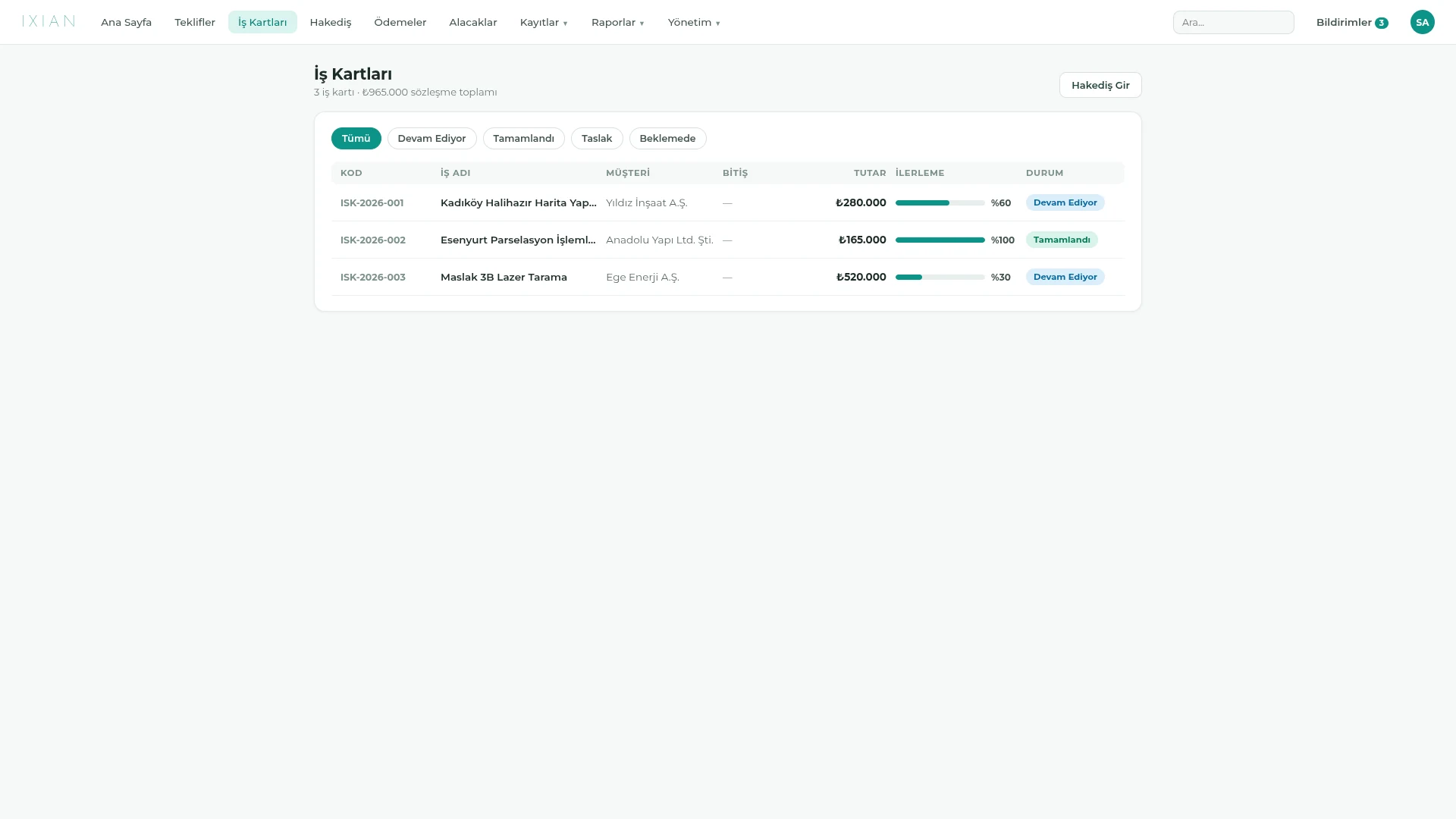This screenshot has width=1456, height=819.
Task: Open the Hakediş nav item
Action: (331, 22)
